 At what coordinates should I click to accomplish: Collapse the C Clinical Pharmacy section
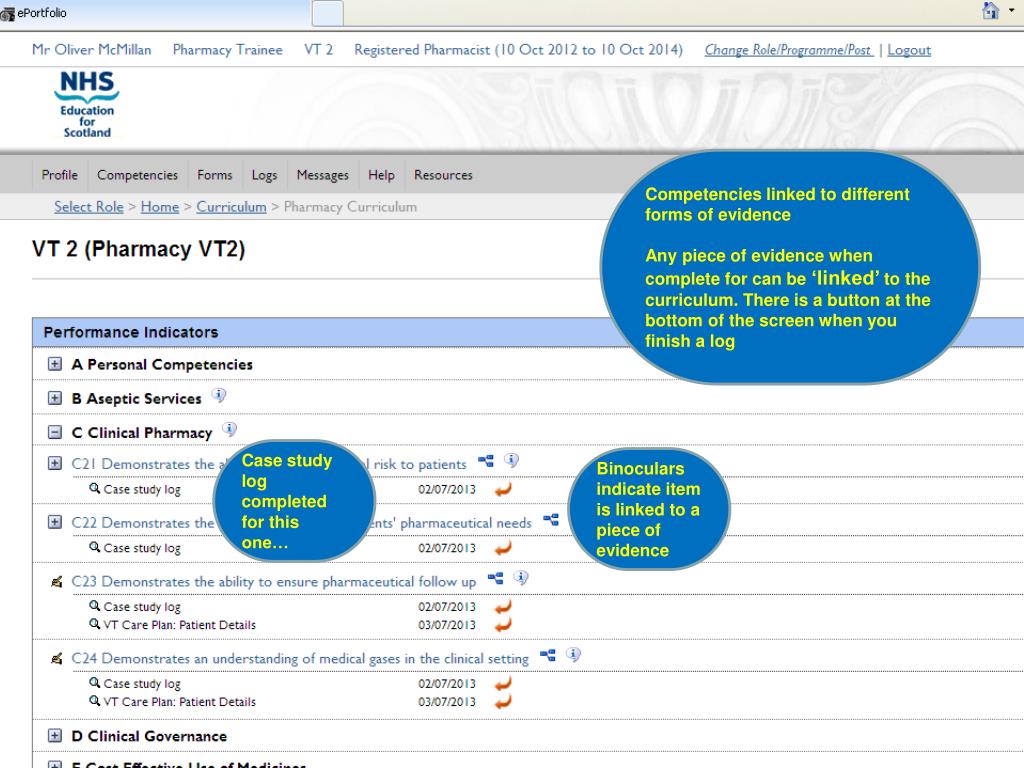pyautogui.click(x=55, y=432)
